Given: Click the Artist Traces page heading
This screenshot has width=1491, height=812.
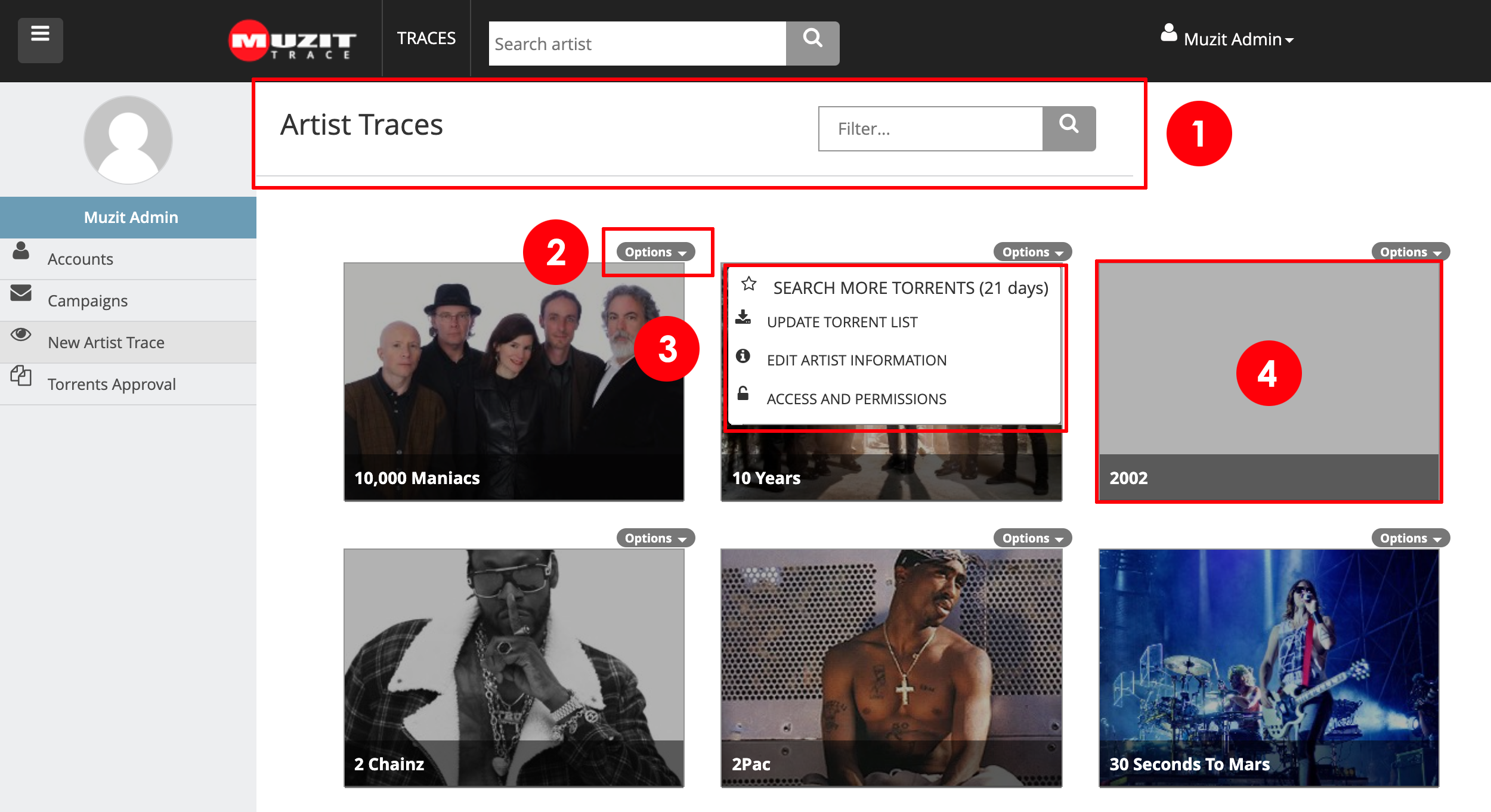Looking at the screenshot, I should coord(361,125).
